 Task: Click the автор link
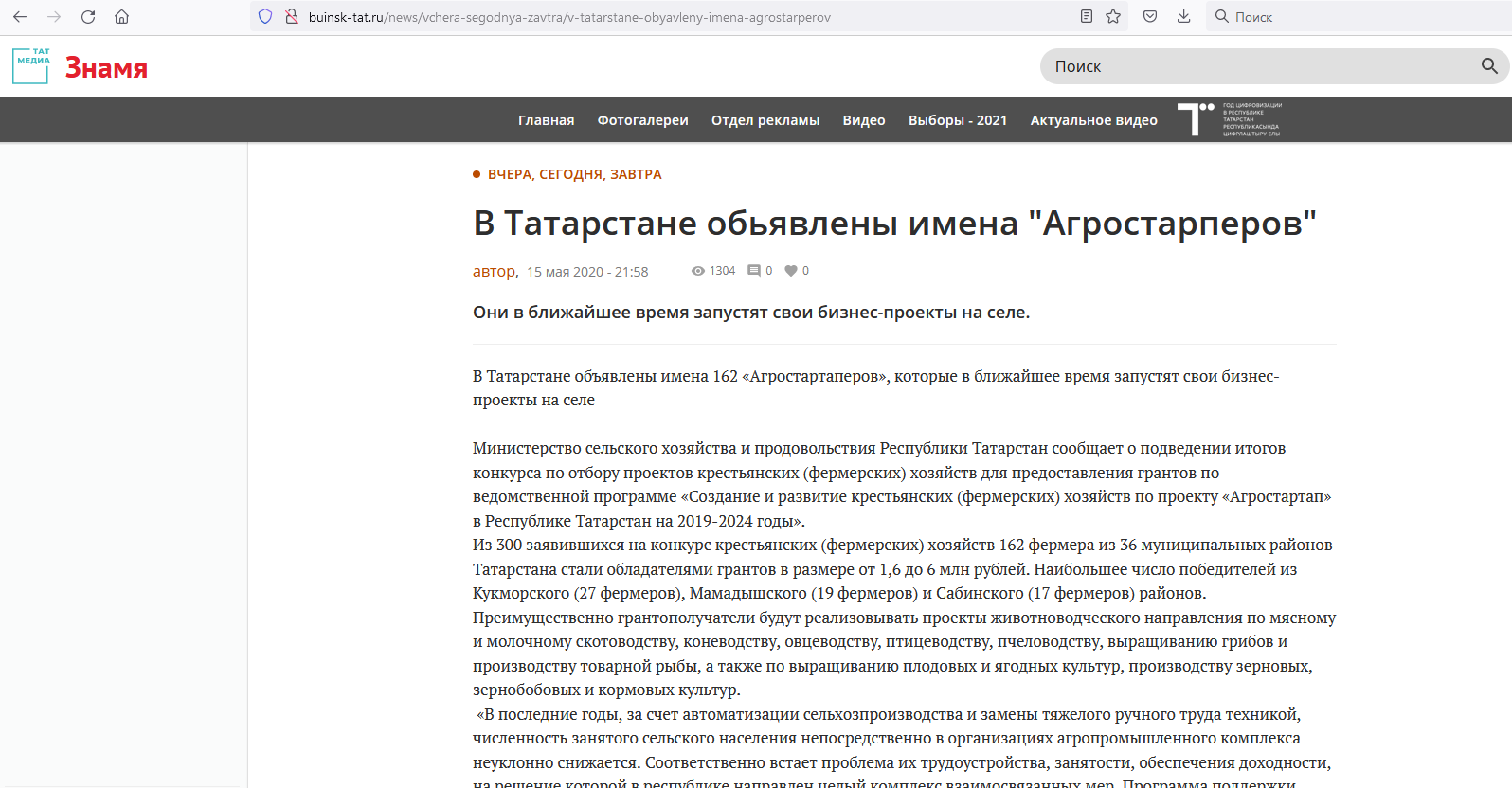pos(495,272)
